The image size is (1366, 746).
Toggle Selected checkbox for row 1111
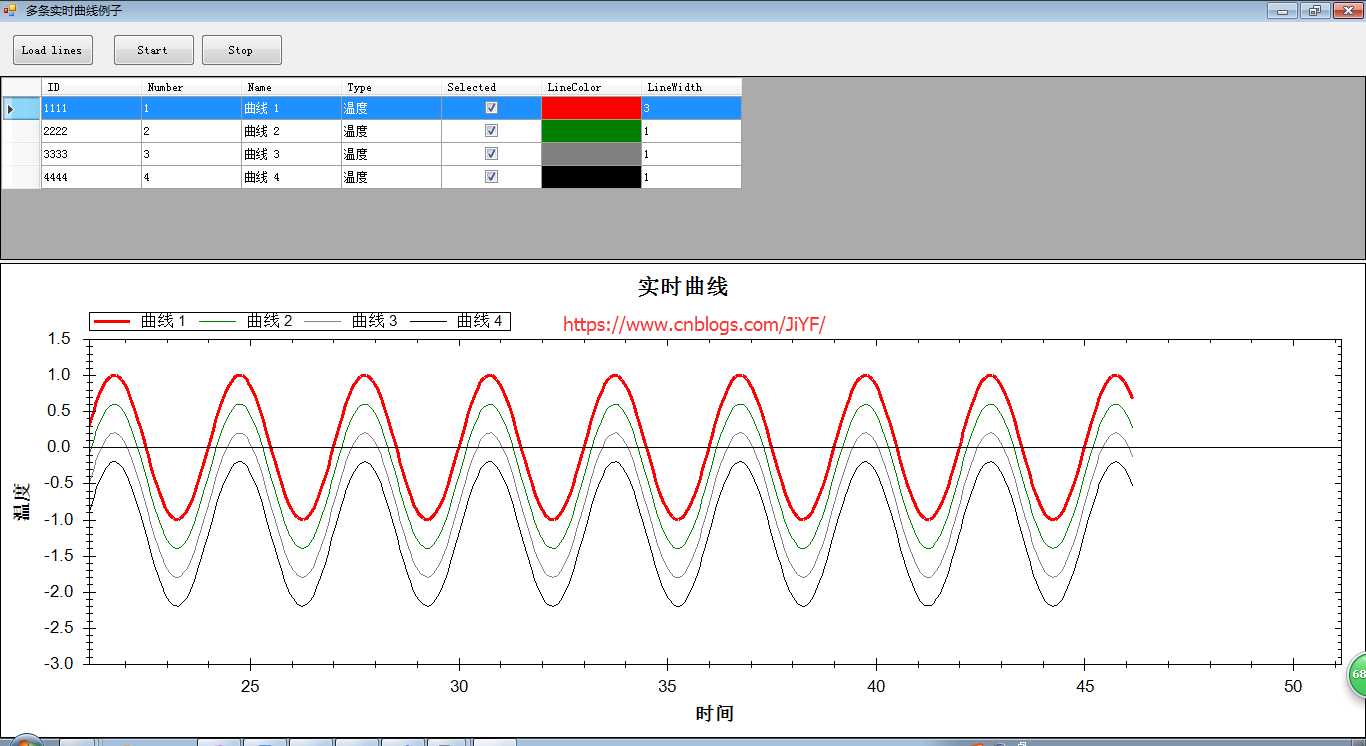491,107
